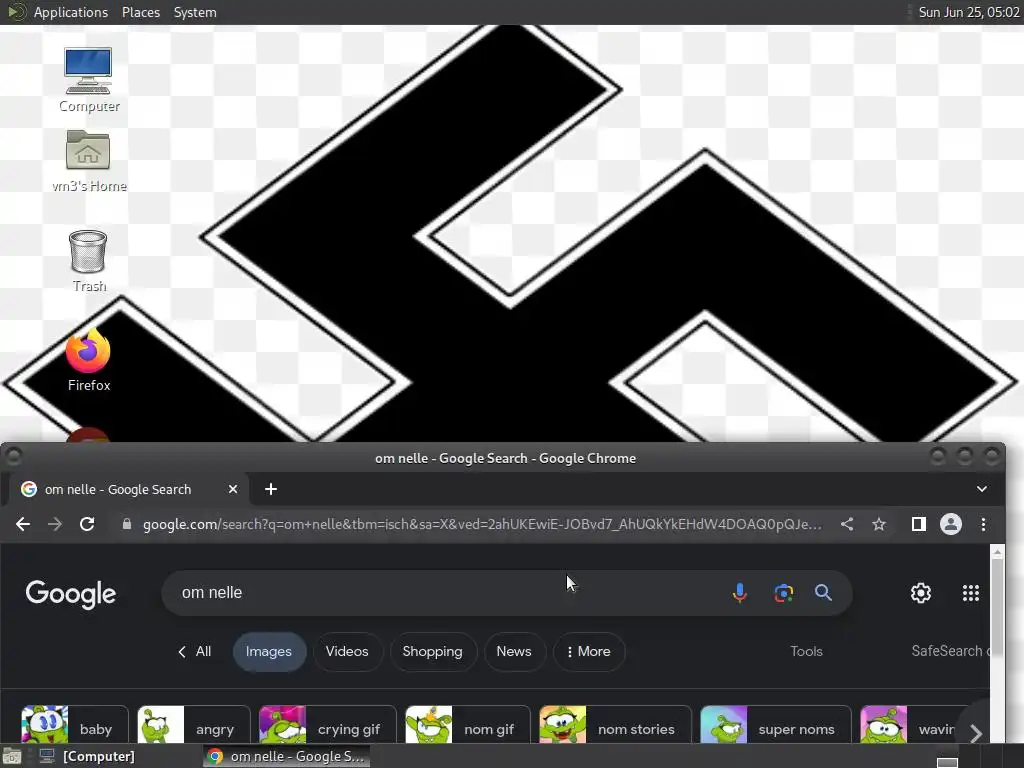
Task: Switch to om nelle Chrome taskbar entry
Action: tap(287, 757)
